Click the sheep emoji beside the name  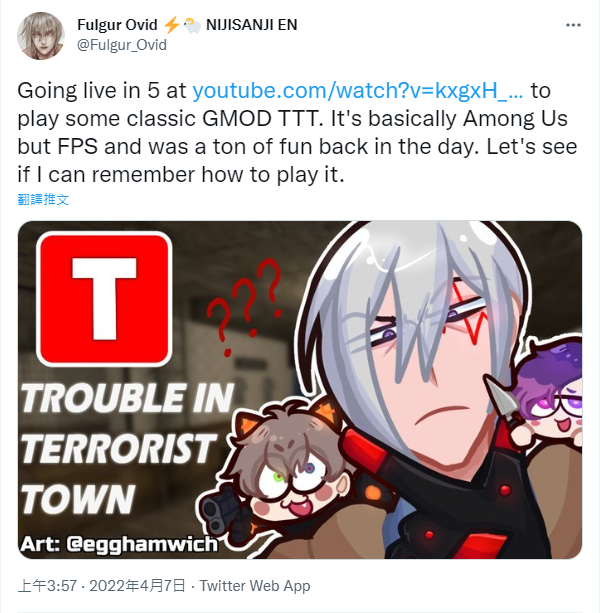192,25
